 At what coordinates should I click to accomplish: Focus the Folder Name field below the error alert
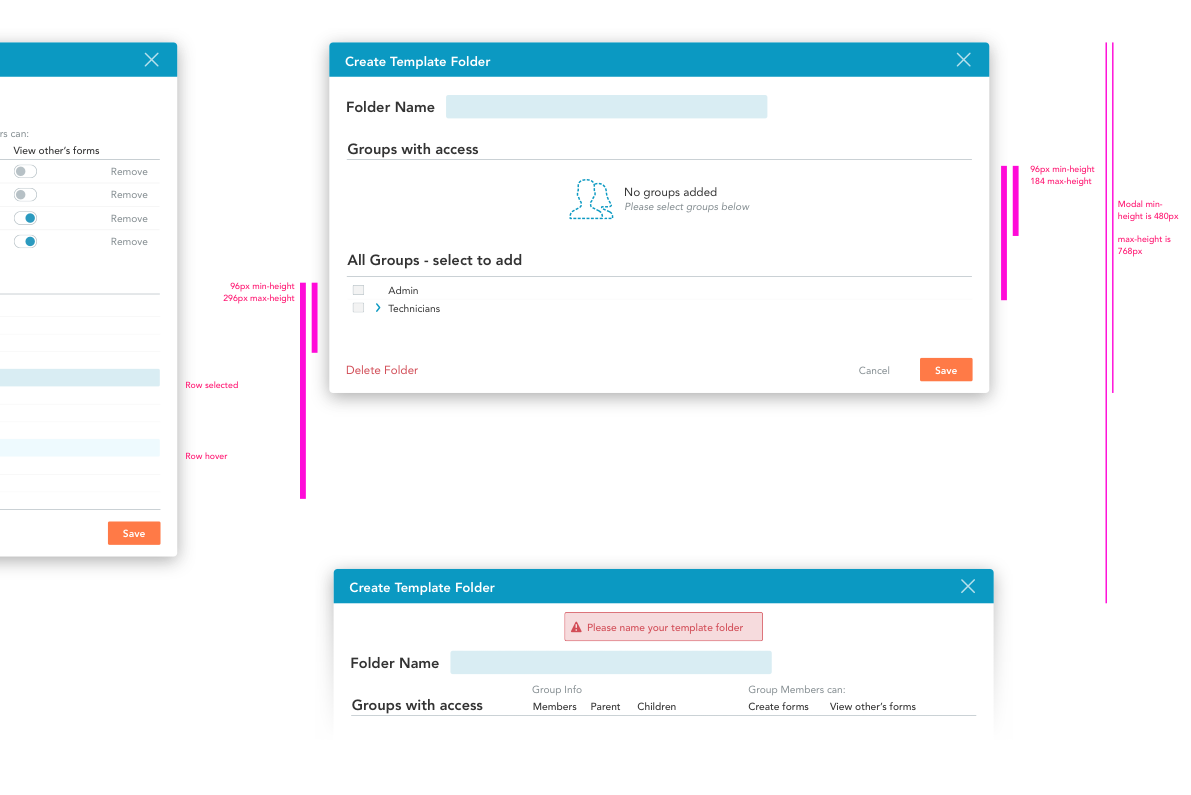(x=610, y=663)
